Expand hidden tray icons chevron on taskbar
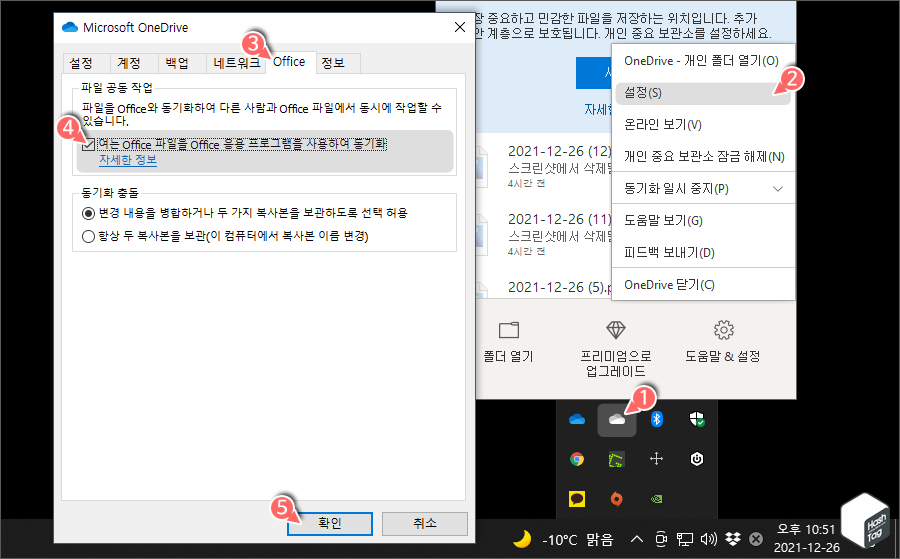Screen dimensions: 900x559 637,539
